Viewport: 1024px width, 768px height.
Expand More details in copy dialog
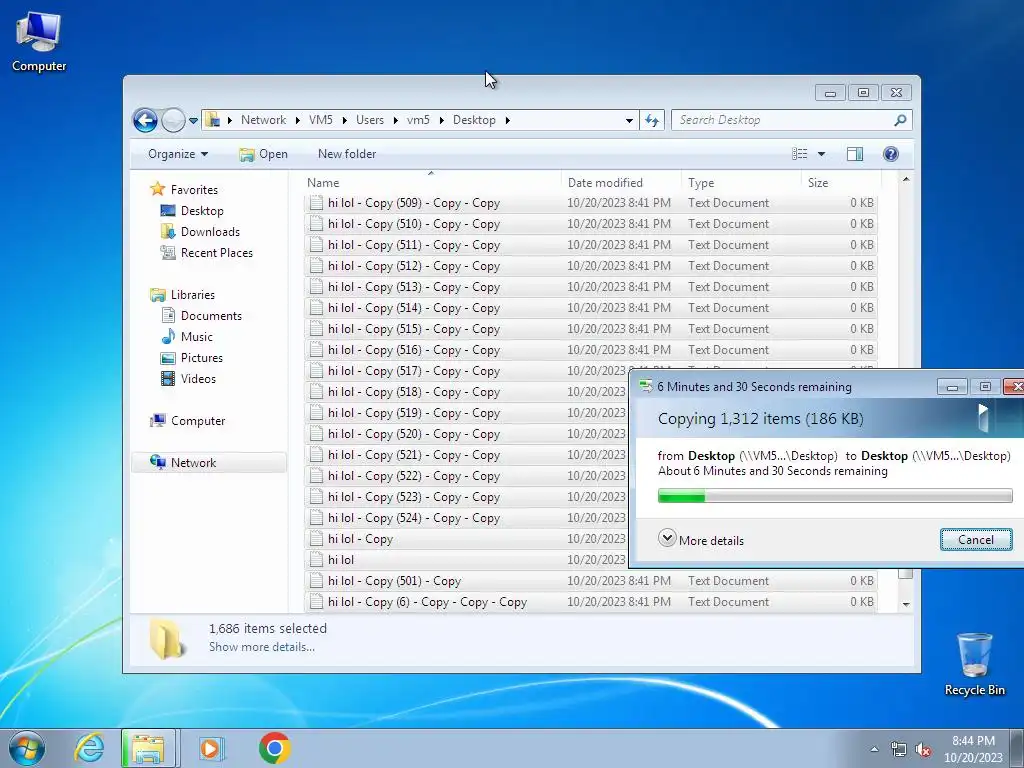pos(701,539)
